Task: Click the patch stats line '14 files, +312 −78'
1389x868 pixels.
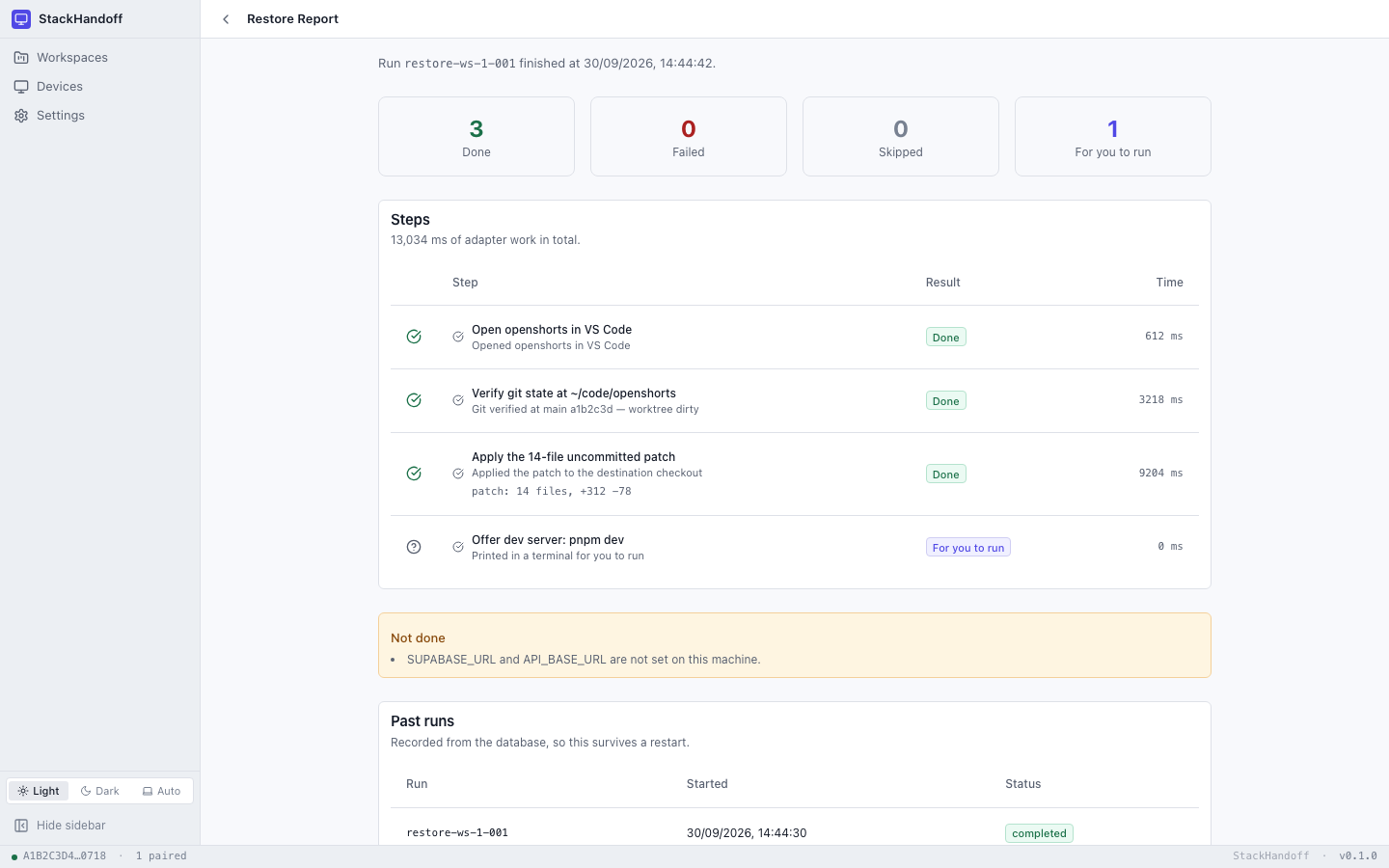Action: [552, 492]
